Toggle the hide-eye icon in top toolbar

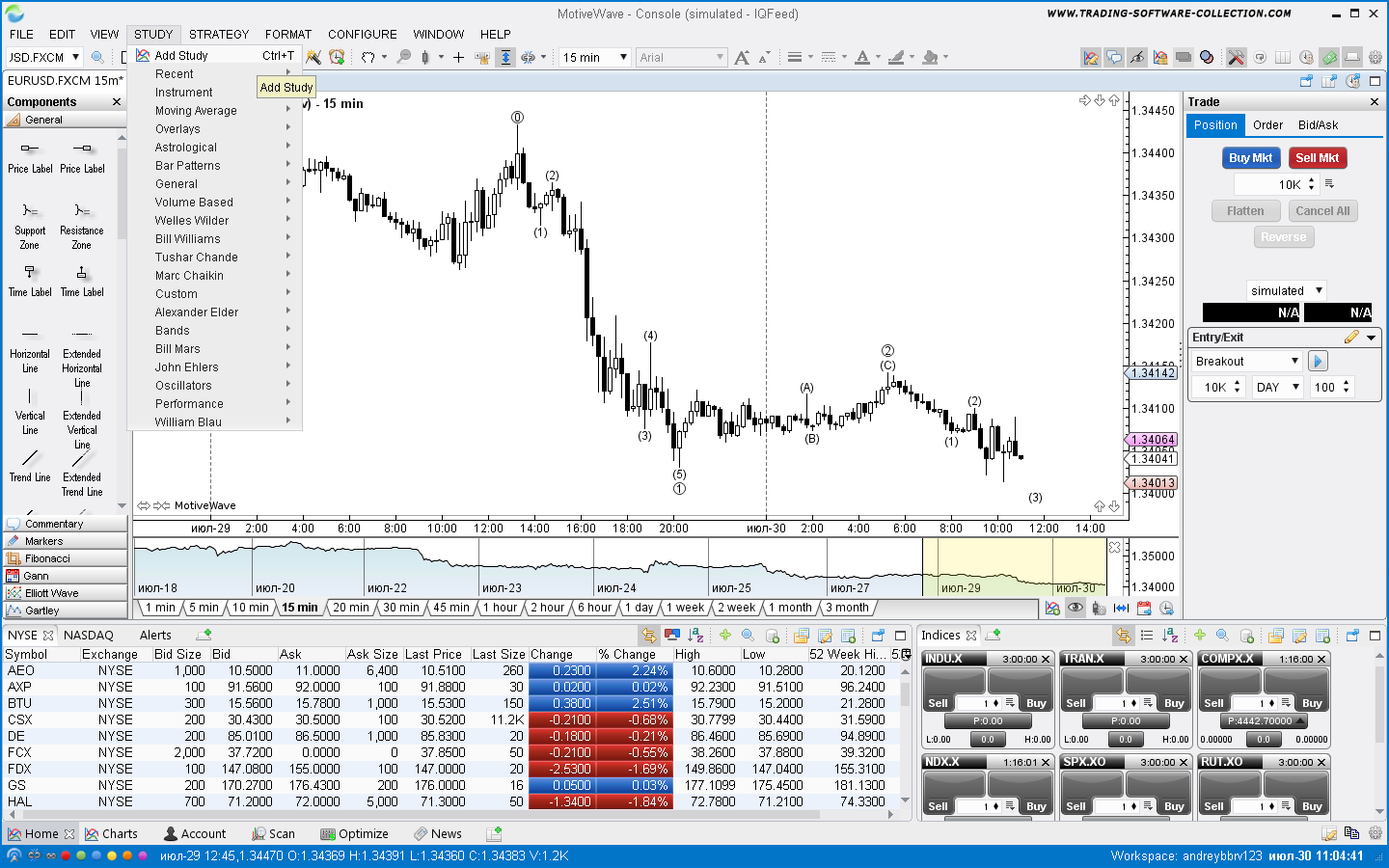[1137, 58]
